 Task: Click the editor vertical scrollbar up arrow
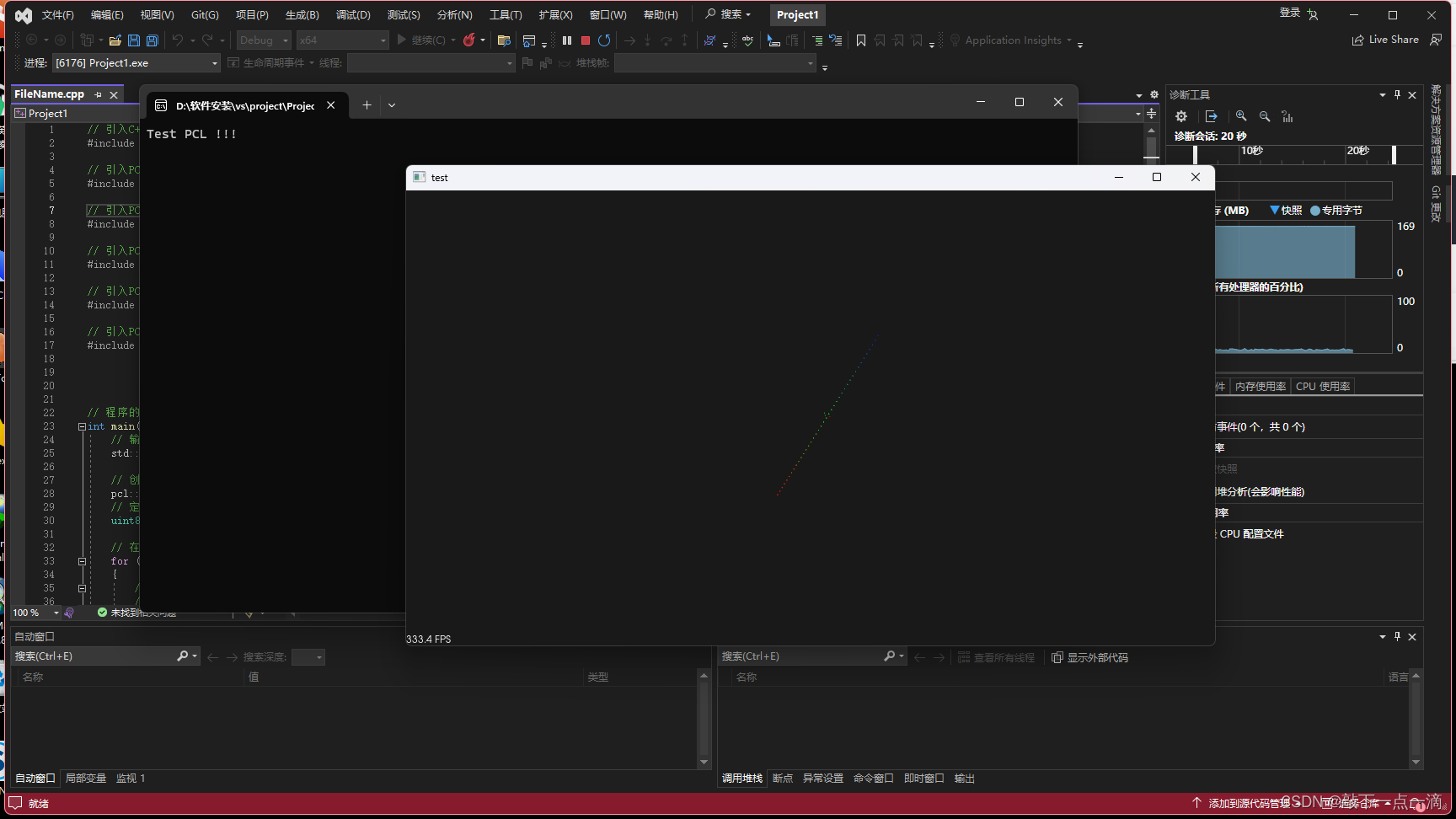pyautogui.click(x=1151, y=131)
